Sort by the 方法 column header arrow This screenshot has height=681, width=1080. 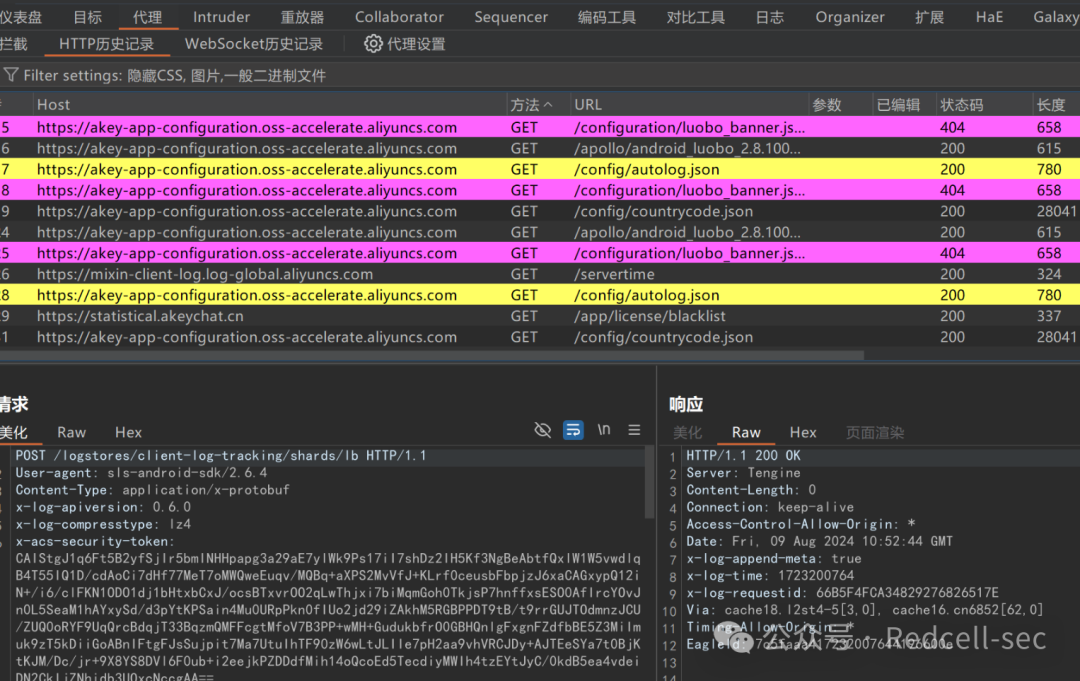click(547, 104)
